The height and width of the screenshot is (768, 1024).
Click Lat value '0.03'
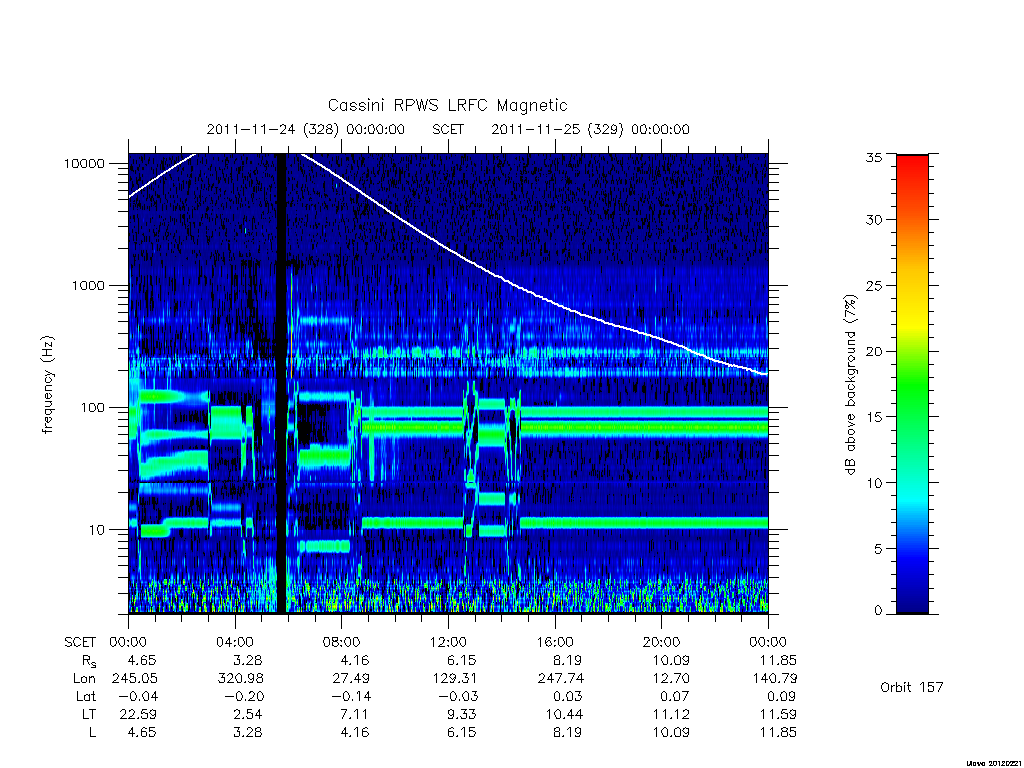coord(568,697)
